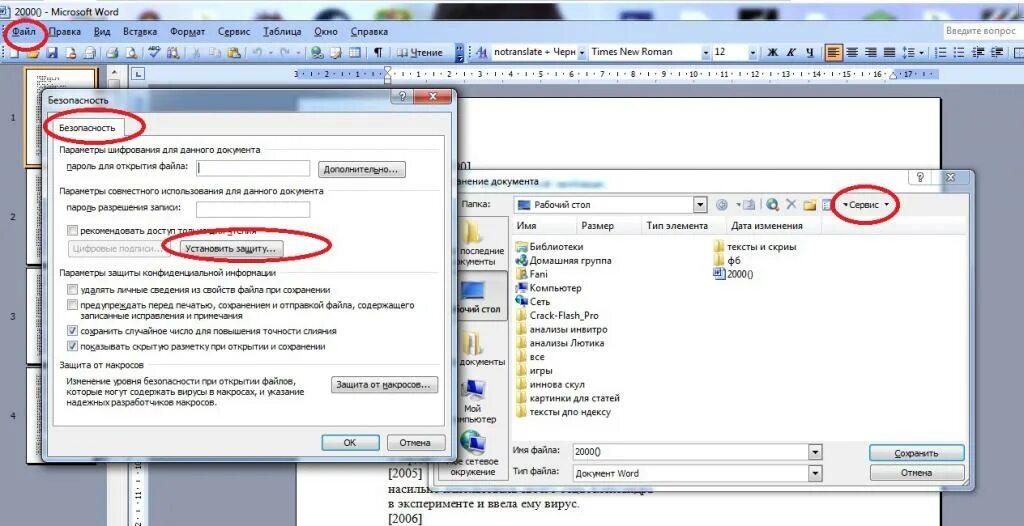Click the Styles and Formatting AA icon
This screenshot has height=526, width=1024.
(x=482, y=53)
